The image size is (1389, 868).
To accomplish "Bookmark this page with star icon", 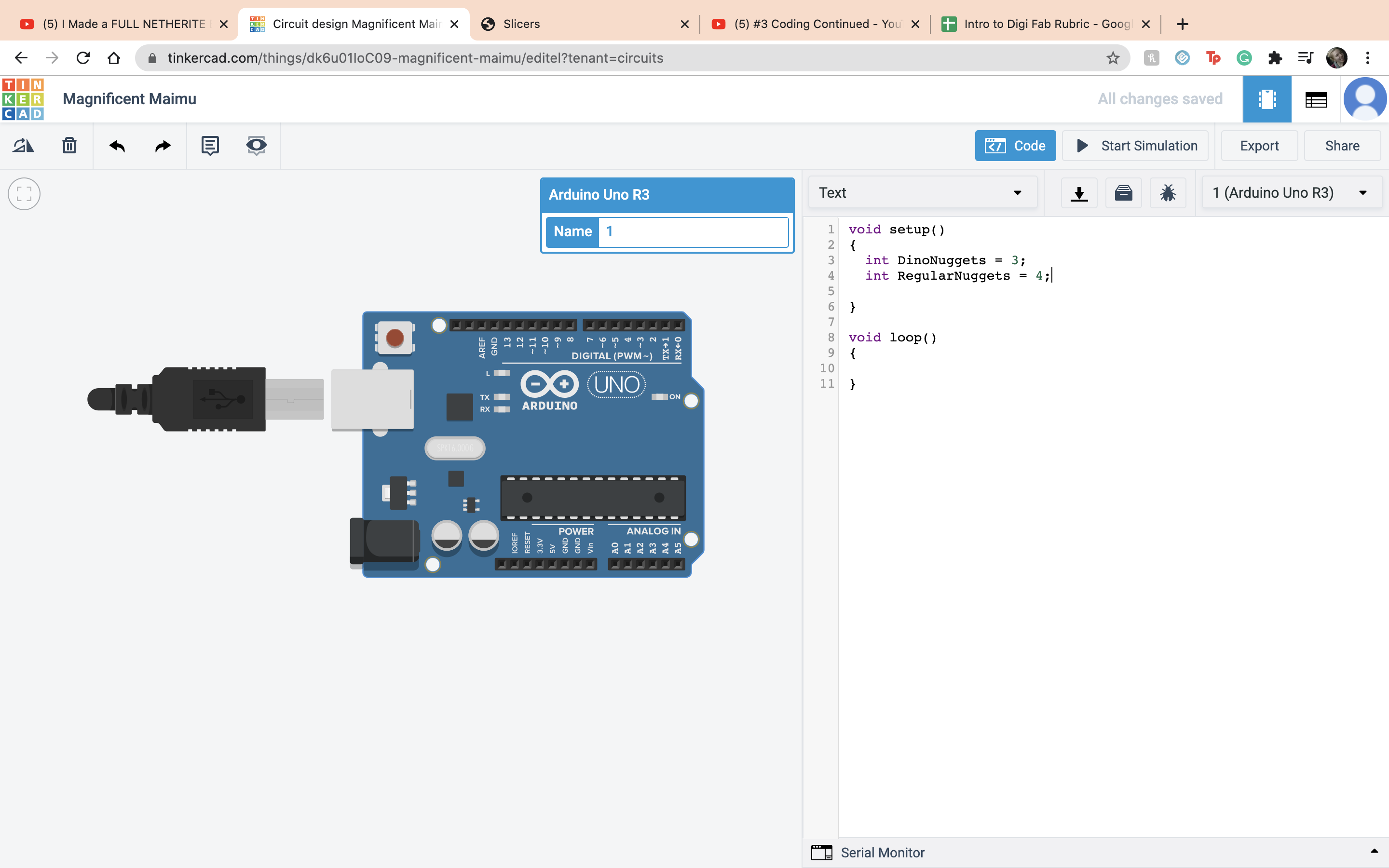I will [1113, 58].
